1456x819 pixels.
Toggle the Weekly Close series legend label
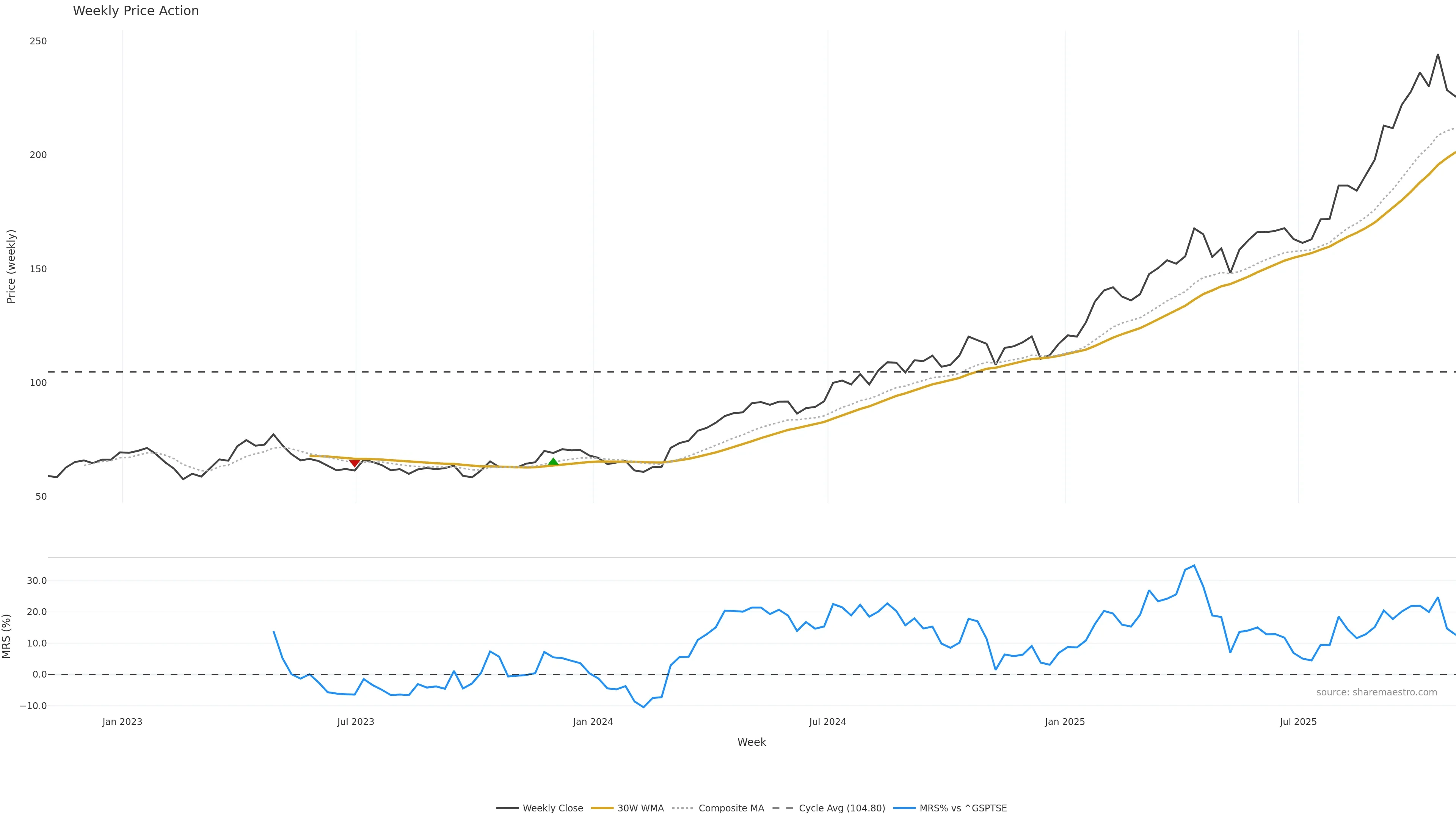point(552,808)
